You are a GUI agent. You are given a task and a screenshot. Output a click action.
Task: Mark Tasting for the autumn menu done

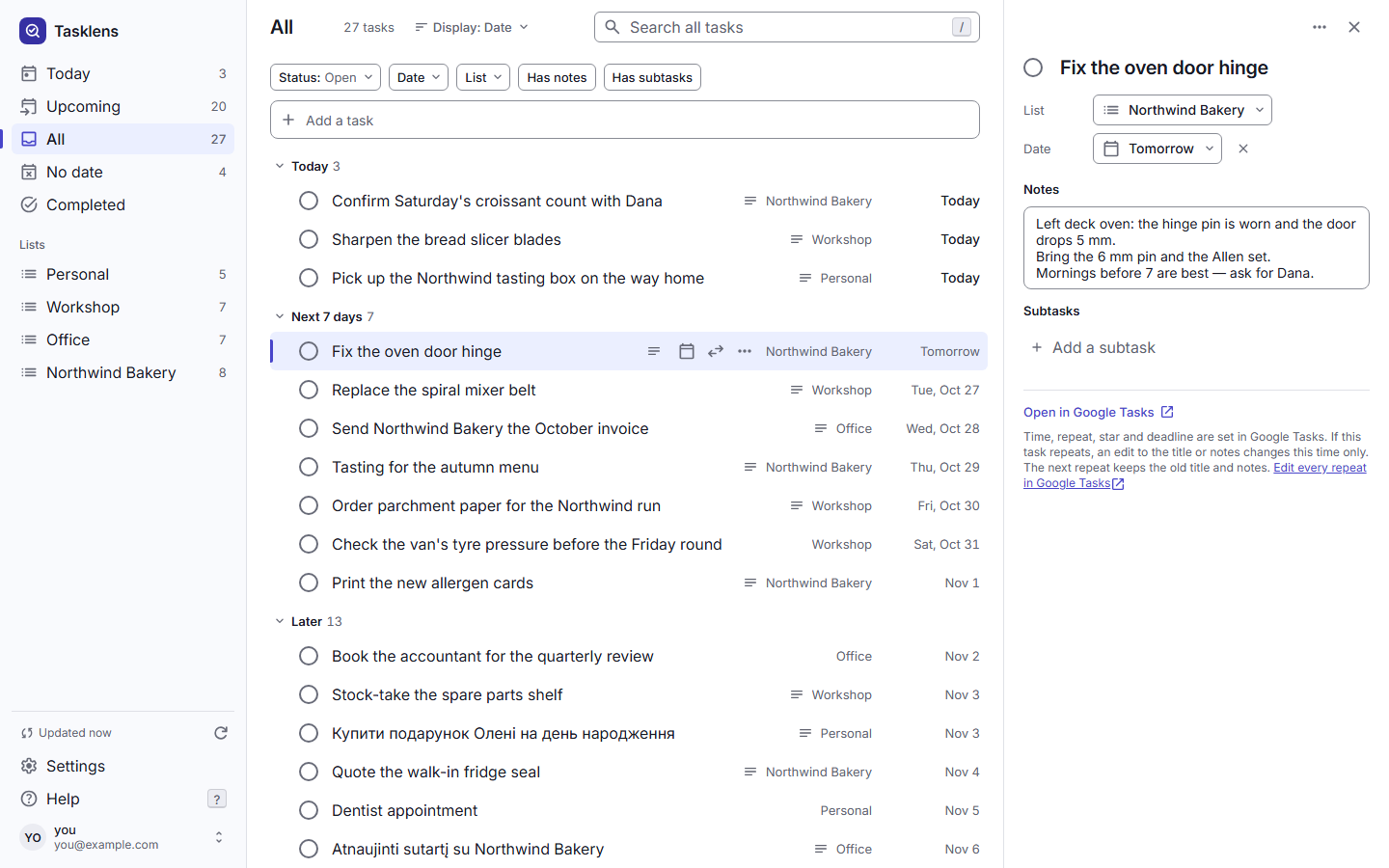coord(309,467)
